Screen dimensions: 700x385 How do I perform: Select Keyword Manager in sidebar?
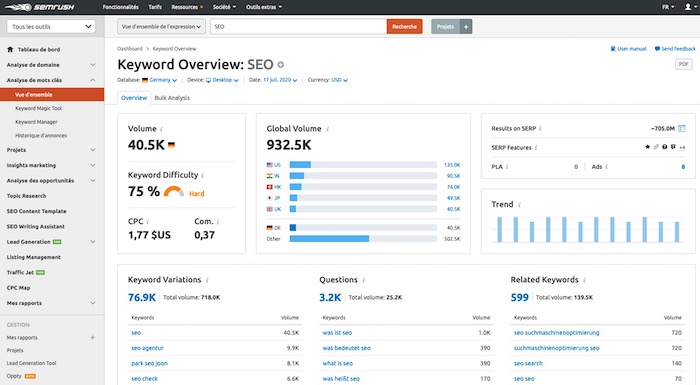click(36, 122)
